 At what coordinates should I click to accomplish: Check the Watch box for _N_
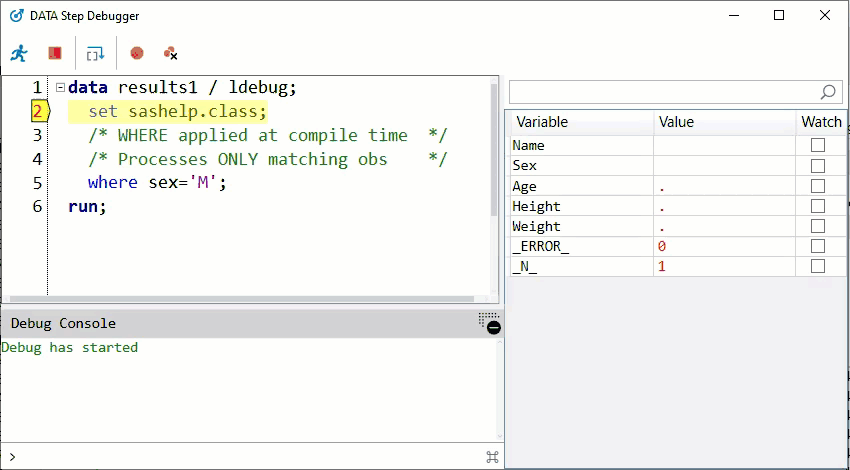(817, 266)
